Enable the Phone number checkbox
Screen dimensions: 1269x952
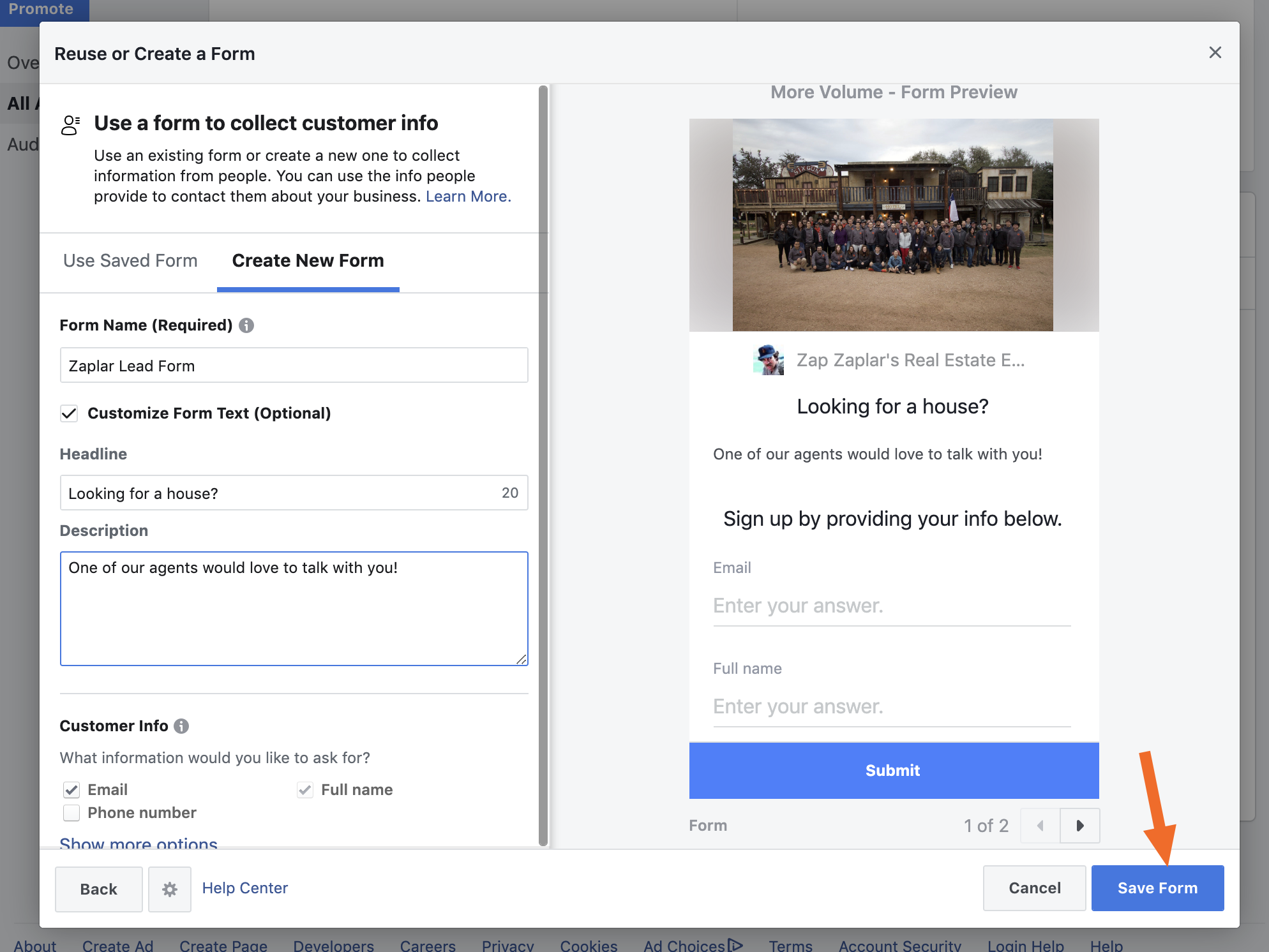71,813
